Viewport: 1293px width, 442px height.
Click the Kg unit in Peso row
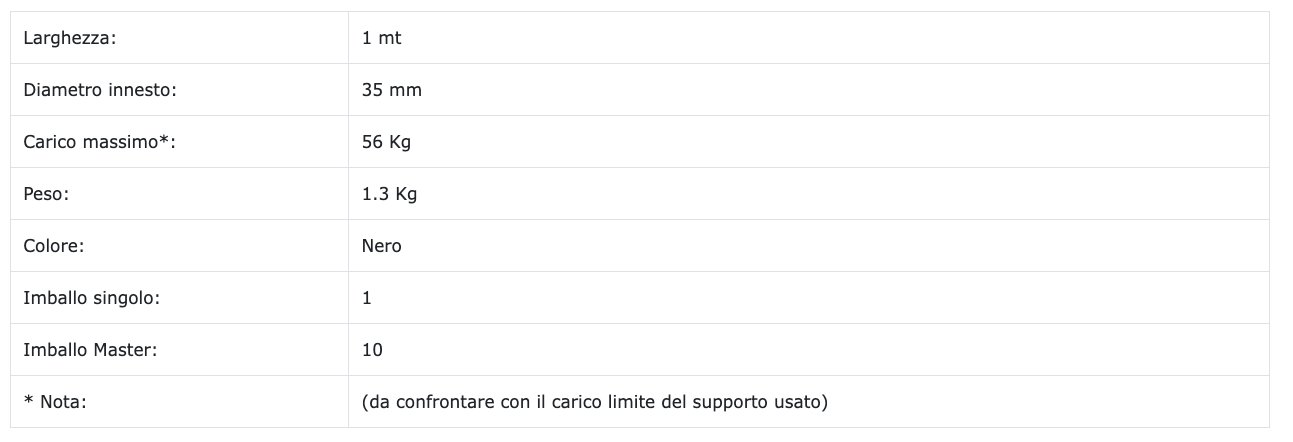point(406,194)
